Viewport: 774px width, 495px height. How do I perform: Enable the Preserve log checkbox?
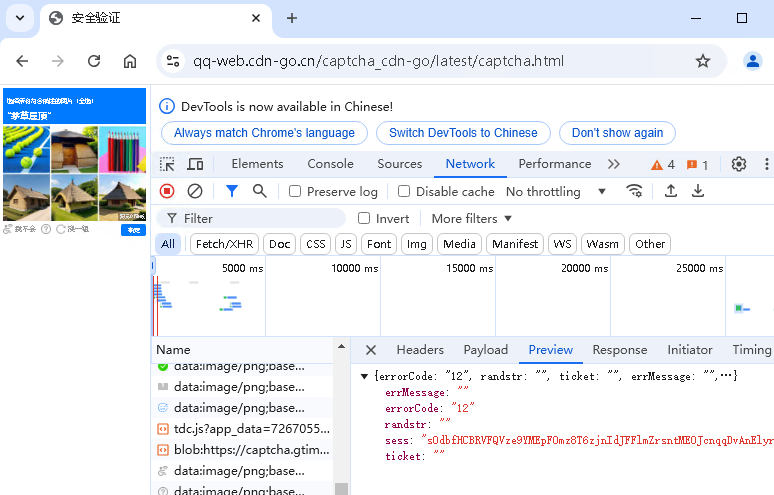coord(295,192)
